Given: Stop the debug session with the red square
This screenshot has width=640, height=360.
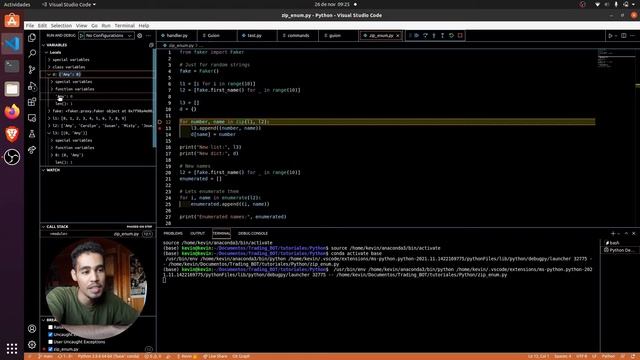Looking at the screenshot, I should 460,36.
